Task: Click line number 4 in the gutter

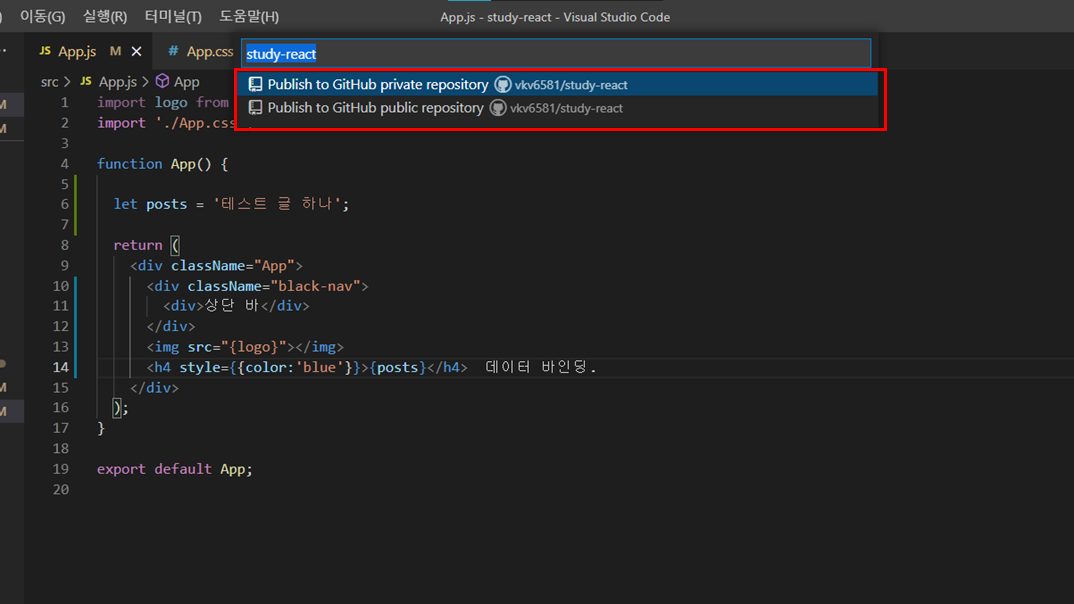Action: pos(64,164)
